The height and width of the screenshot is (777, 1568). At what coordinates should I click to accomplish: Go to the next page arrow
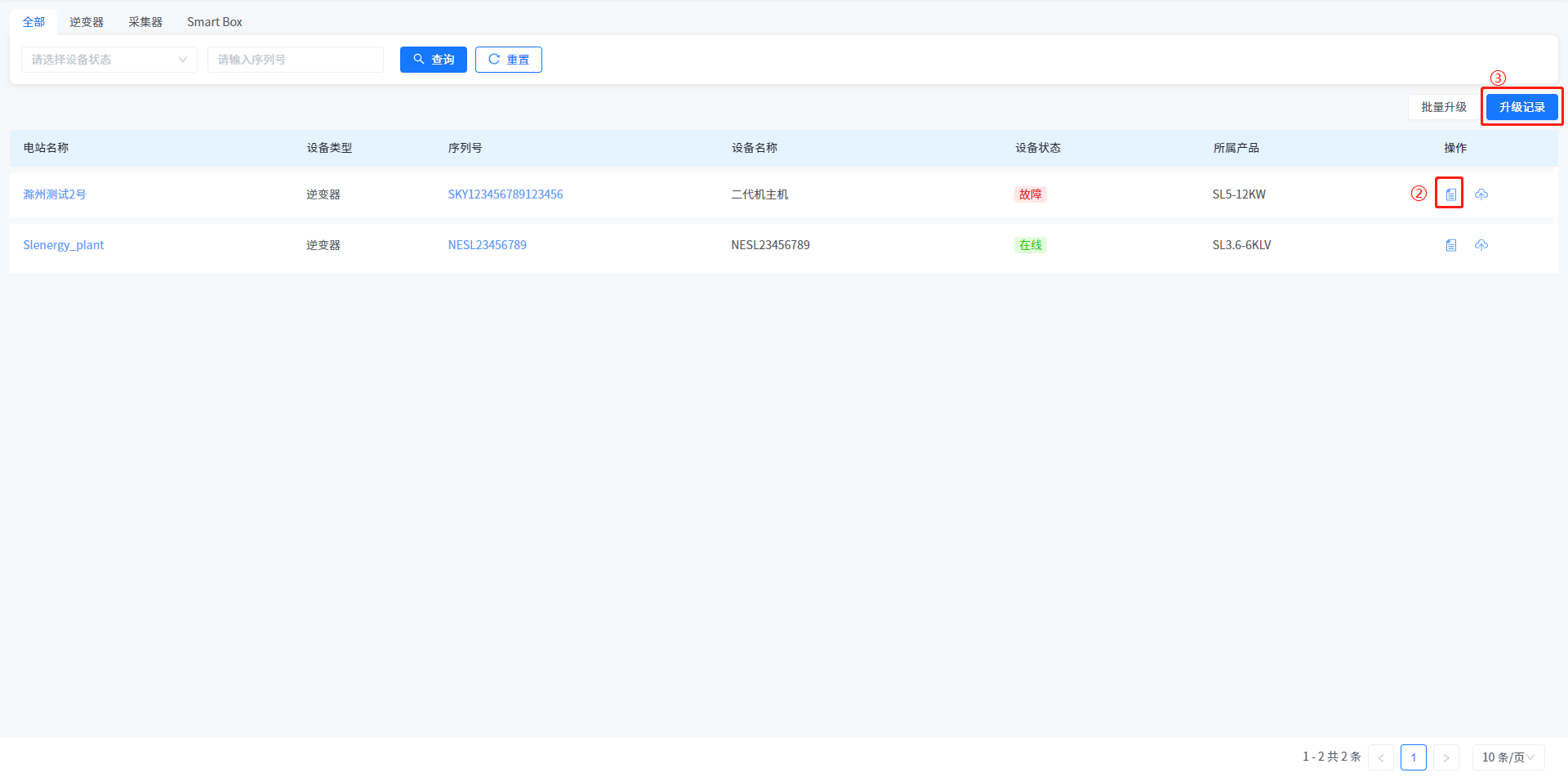[1445, 757]
